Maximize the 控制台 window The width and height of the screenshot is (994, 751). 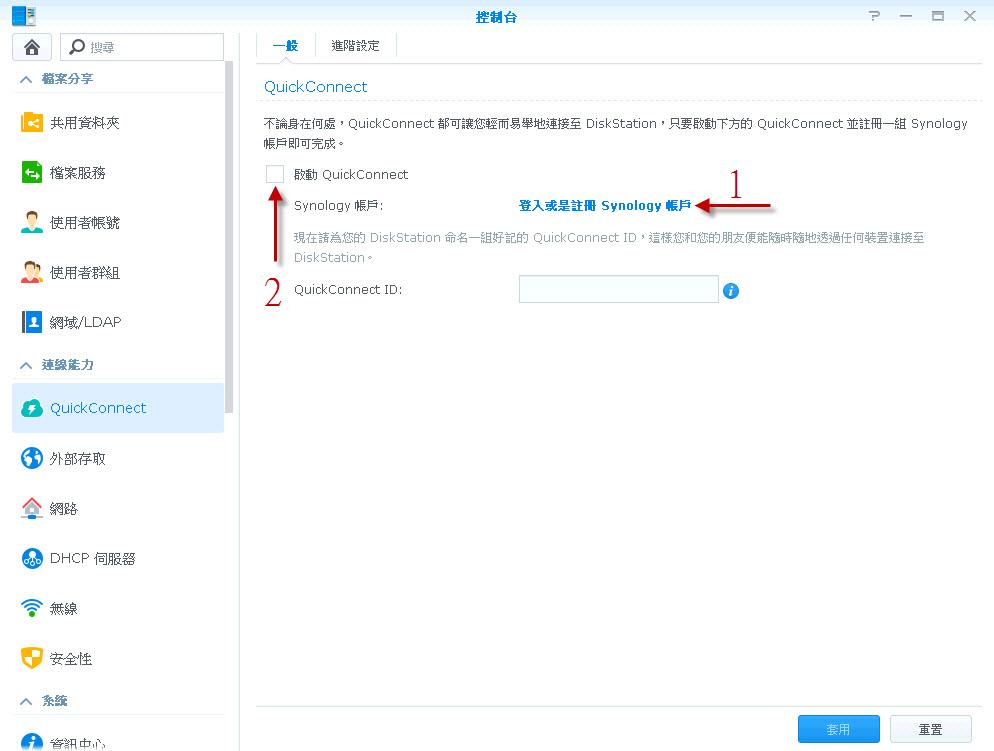[938, 16]
